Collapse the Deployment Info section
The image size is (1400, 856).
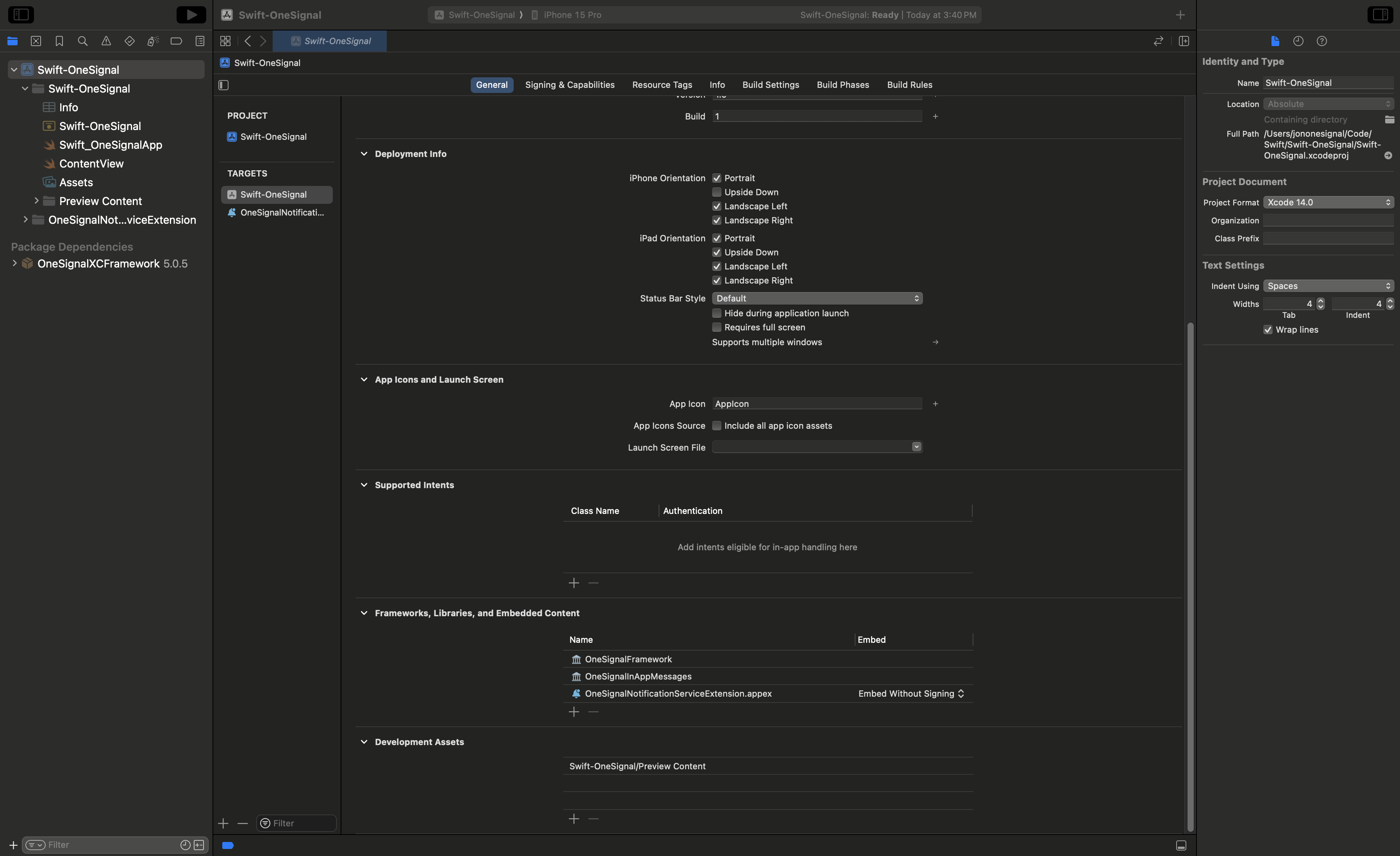[x=364, y=154]
